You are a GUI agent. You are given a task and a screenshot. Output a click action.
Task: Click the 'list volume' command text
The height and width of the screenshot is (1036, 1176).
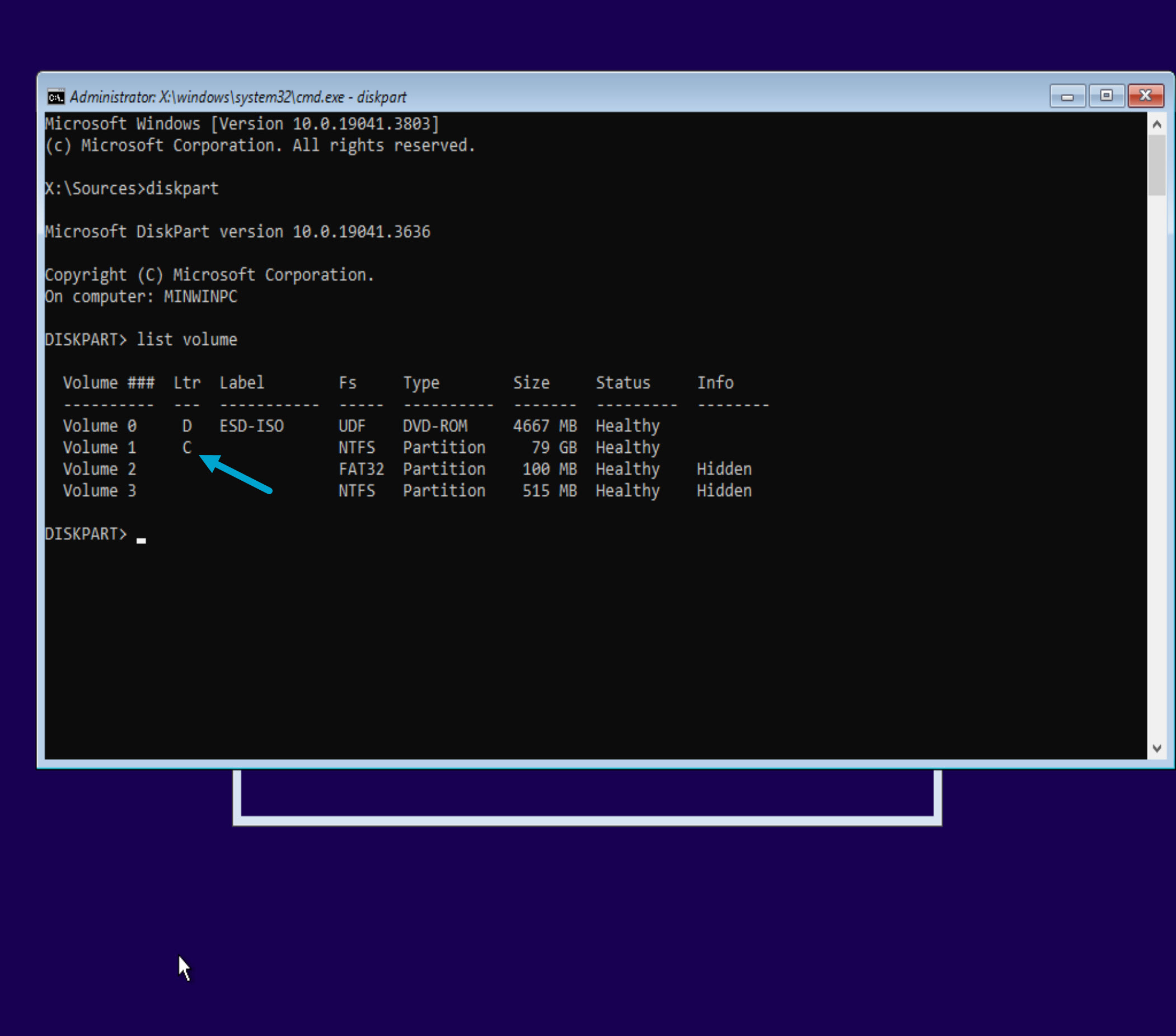(x=187, y=340)
